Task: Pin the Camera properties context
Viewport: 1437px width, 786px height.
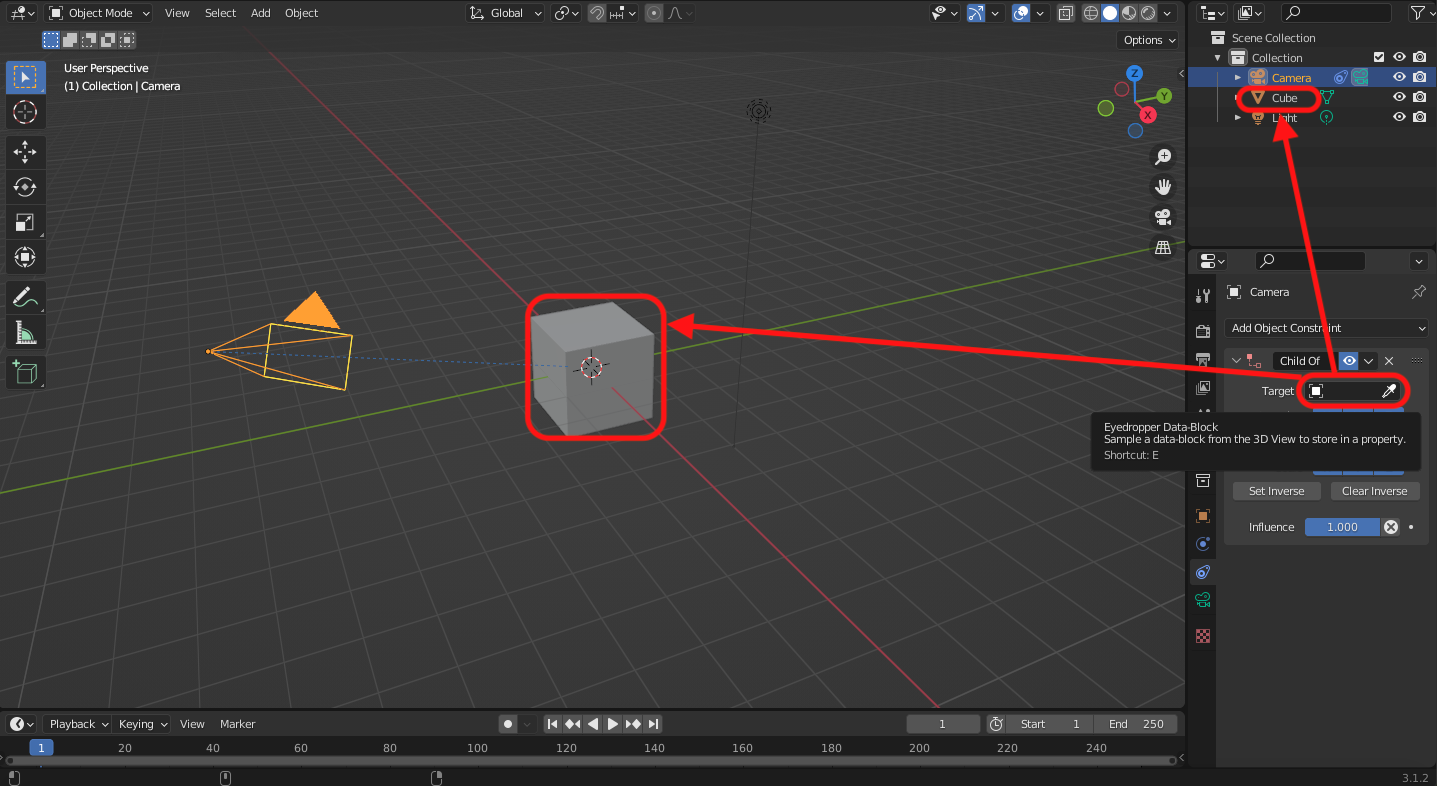Action: point(1418,292)
